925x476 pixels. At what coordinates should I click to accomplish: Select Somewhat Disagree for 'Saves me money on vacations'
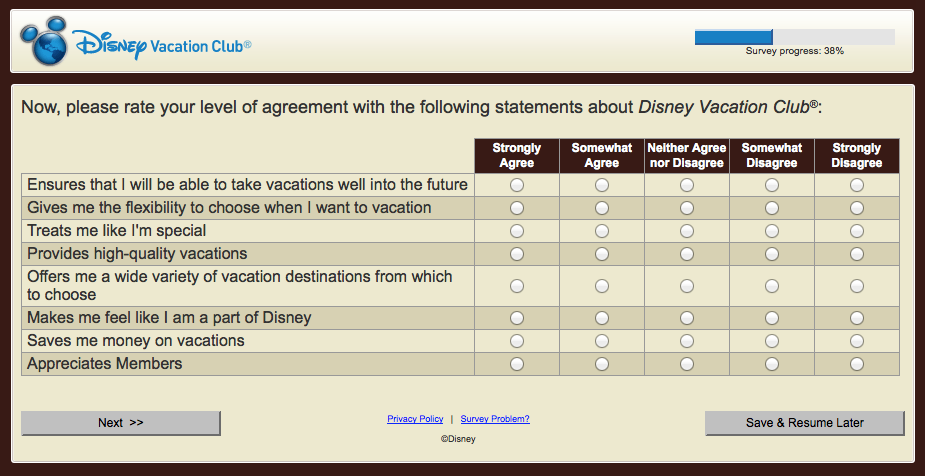(x=772, y=341)
